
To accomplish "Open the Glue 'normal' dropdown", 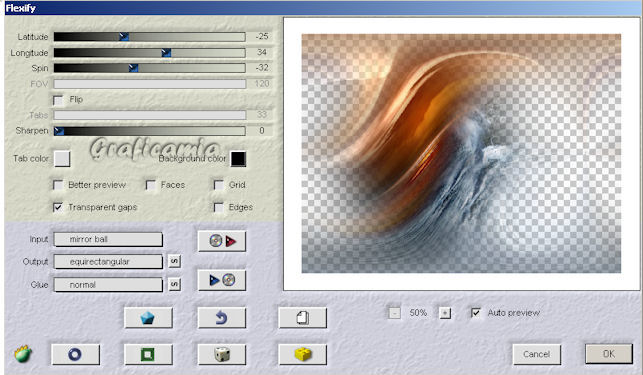I will 108,285.
